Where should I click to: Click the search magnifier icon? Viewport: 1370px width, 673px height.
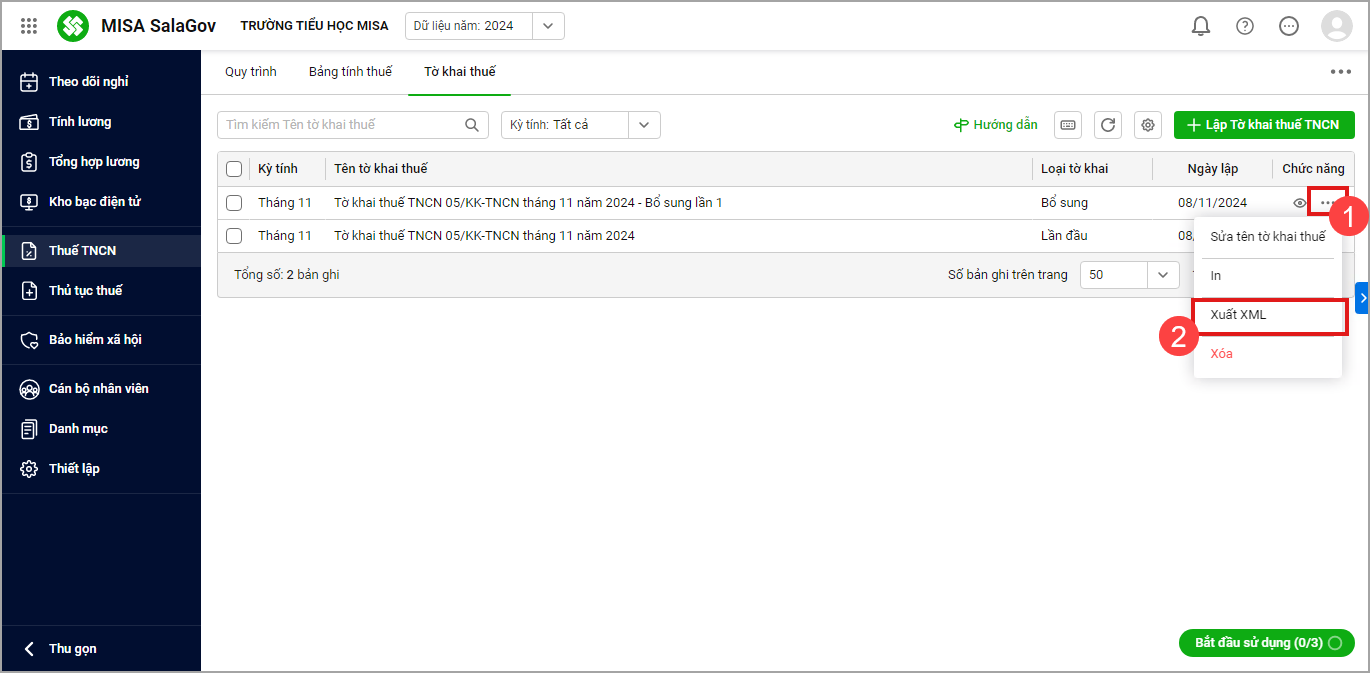(472, 125)
